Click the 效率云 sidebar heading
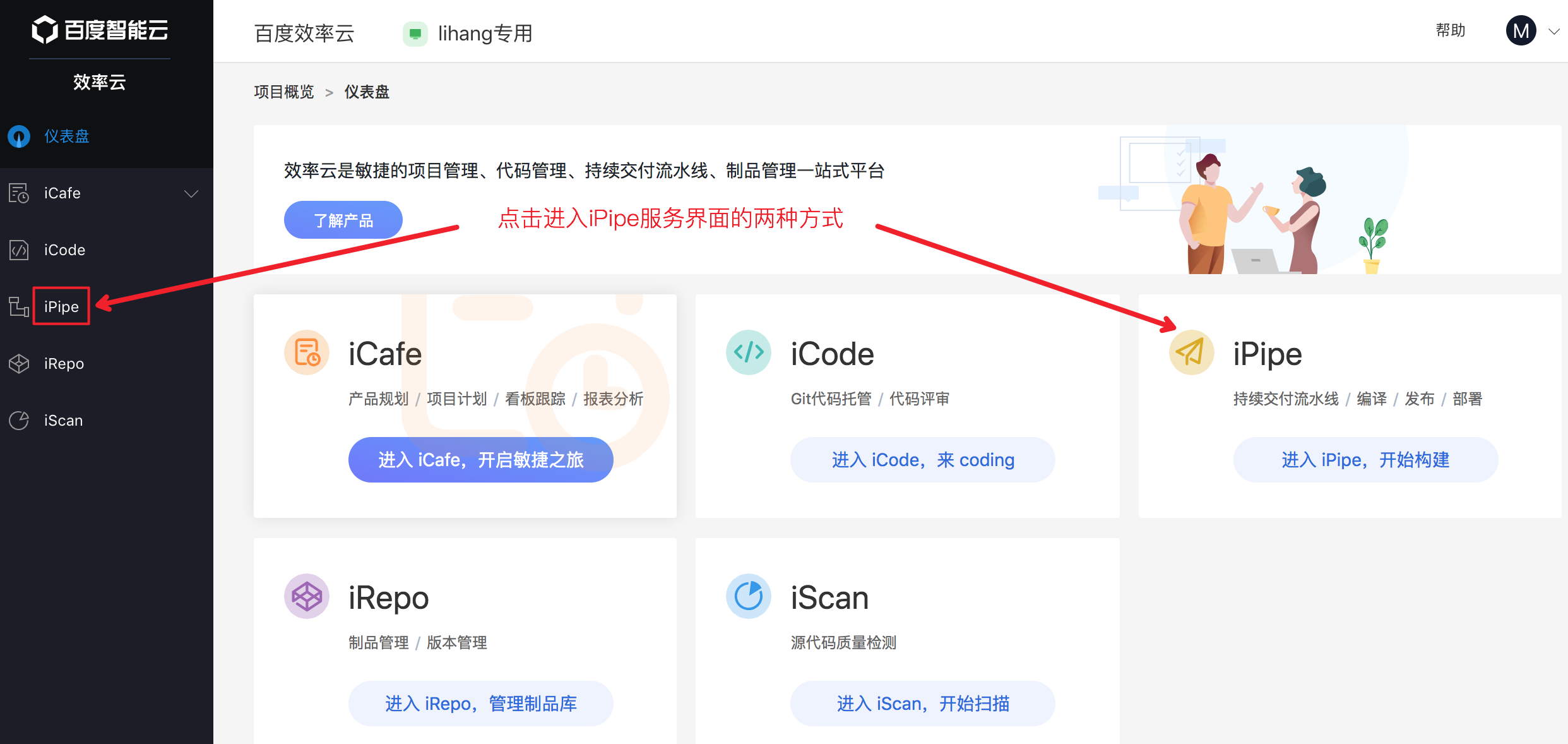1568x744 pixels. click(x=100, y=82)
